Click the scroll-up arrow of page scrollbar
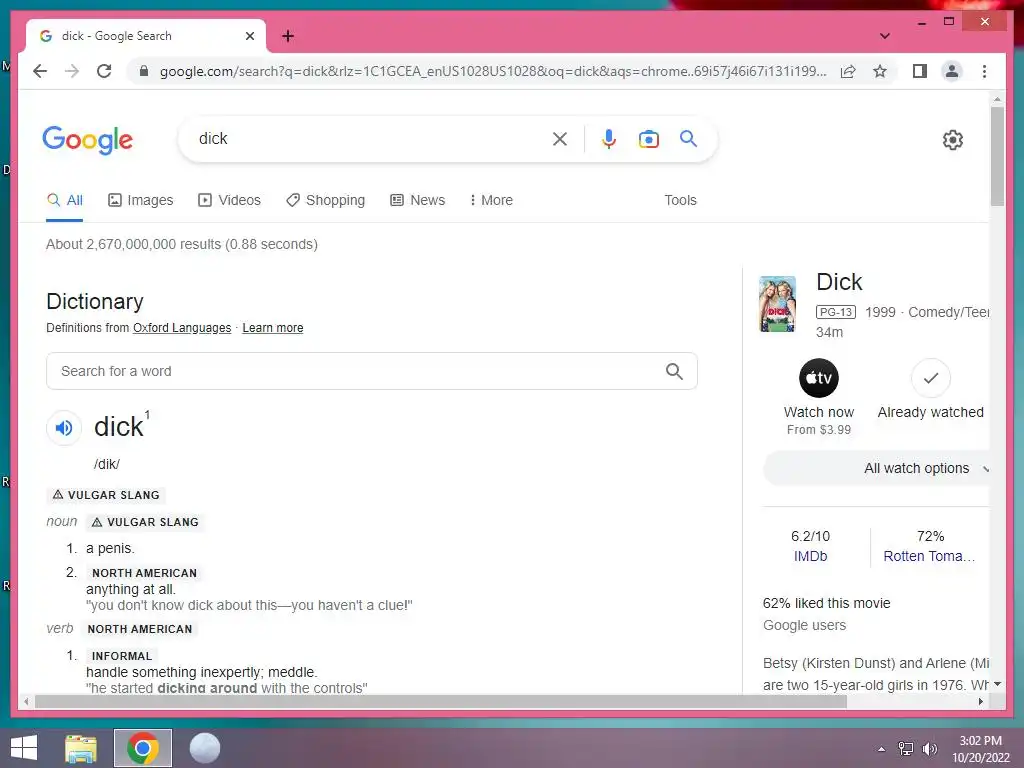 [x=997, y=99]
